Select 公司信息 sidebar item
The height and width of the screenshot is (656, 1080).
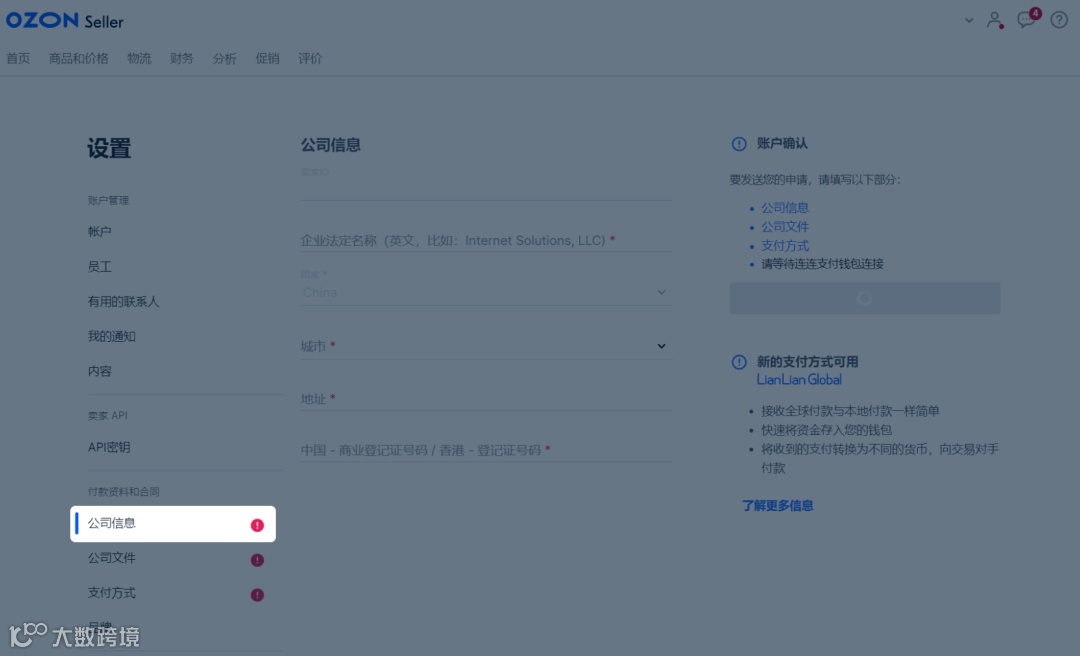coord(173,524)
